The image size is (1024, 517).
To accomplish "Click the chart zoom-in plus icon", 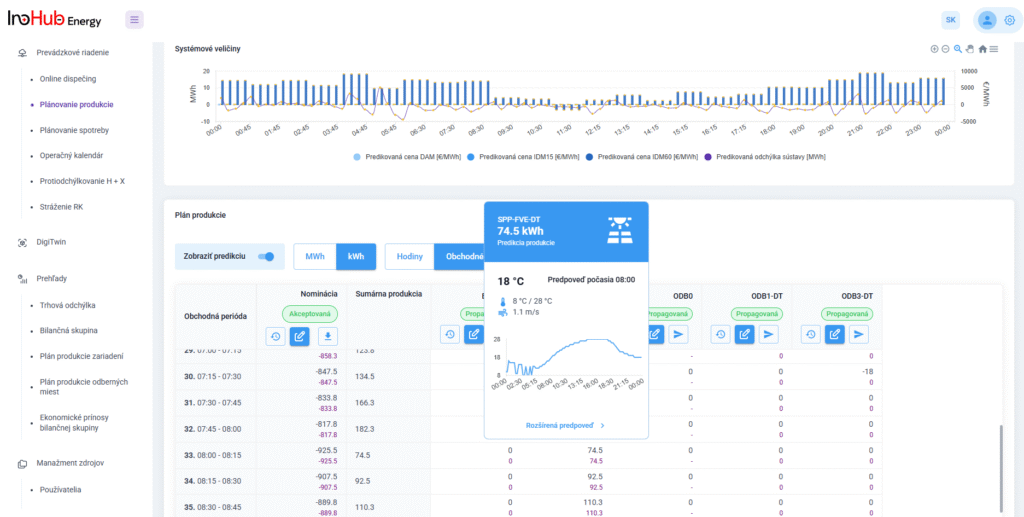I will pyautogui.click(x=934, y=49).
